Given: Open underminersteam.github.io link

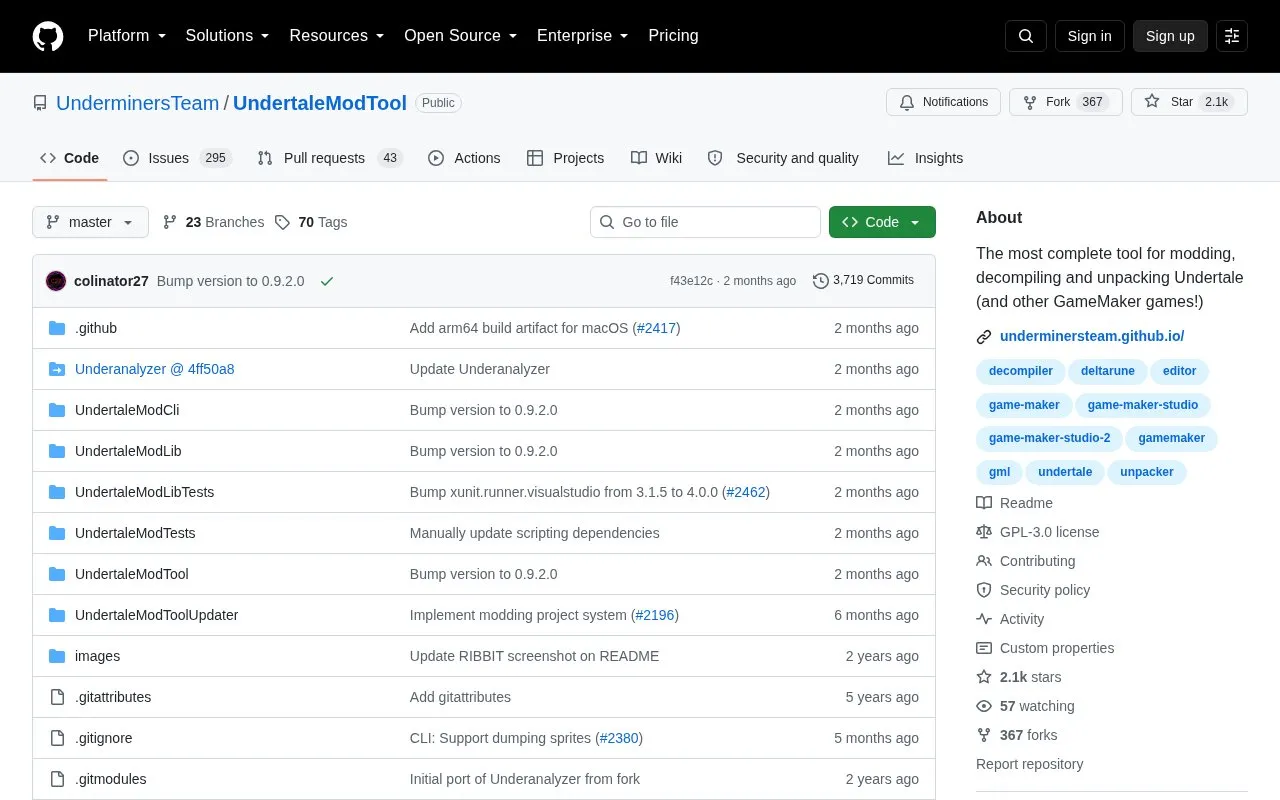Looking at the screenshot, I should pos(1092,337).
